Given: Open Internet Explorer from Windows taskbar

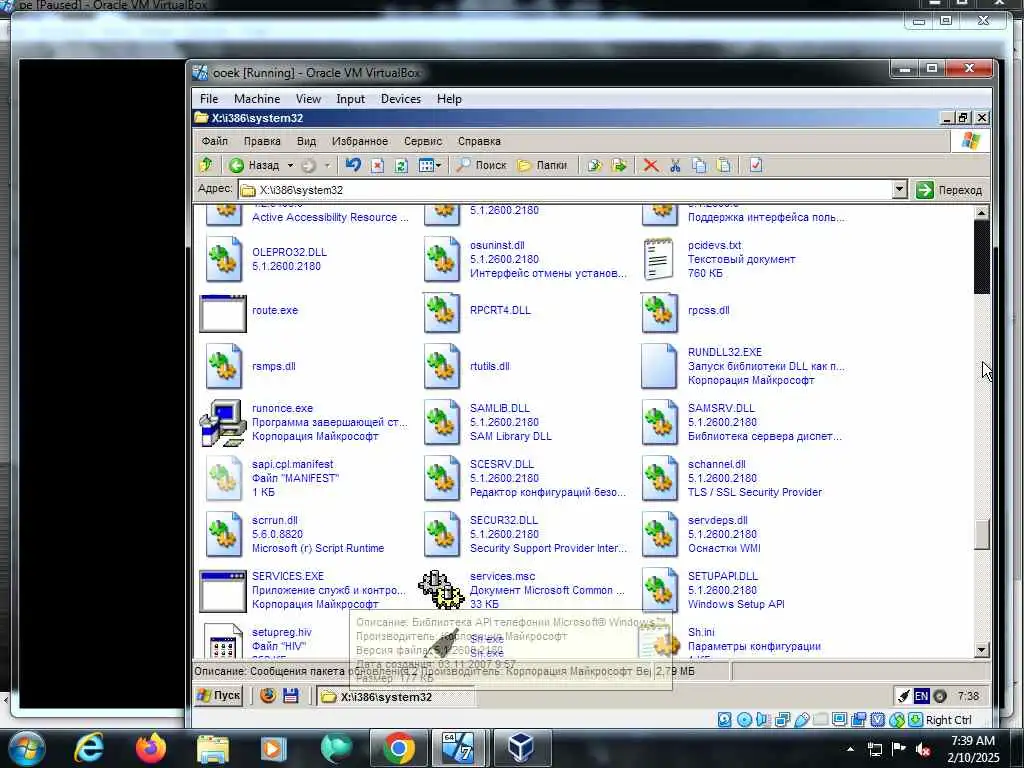Looking at the screenshot, I should [89, 748].
